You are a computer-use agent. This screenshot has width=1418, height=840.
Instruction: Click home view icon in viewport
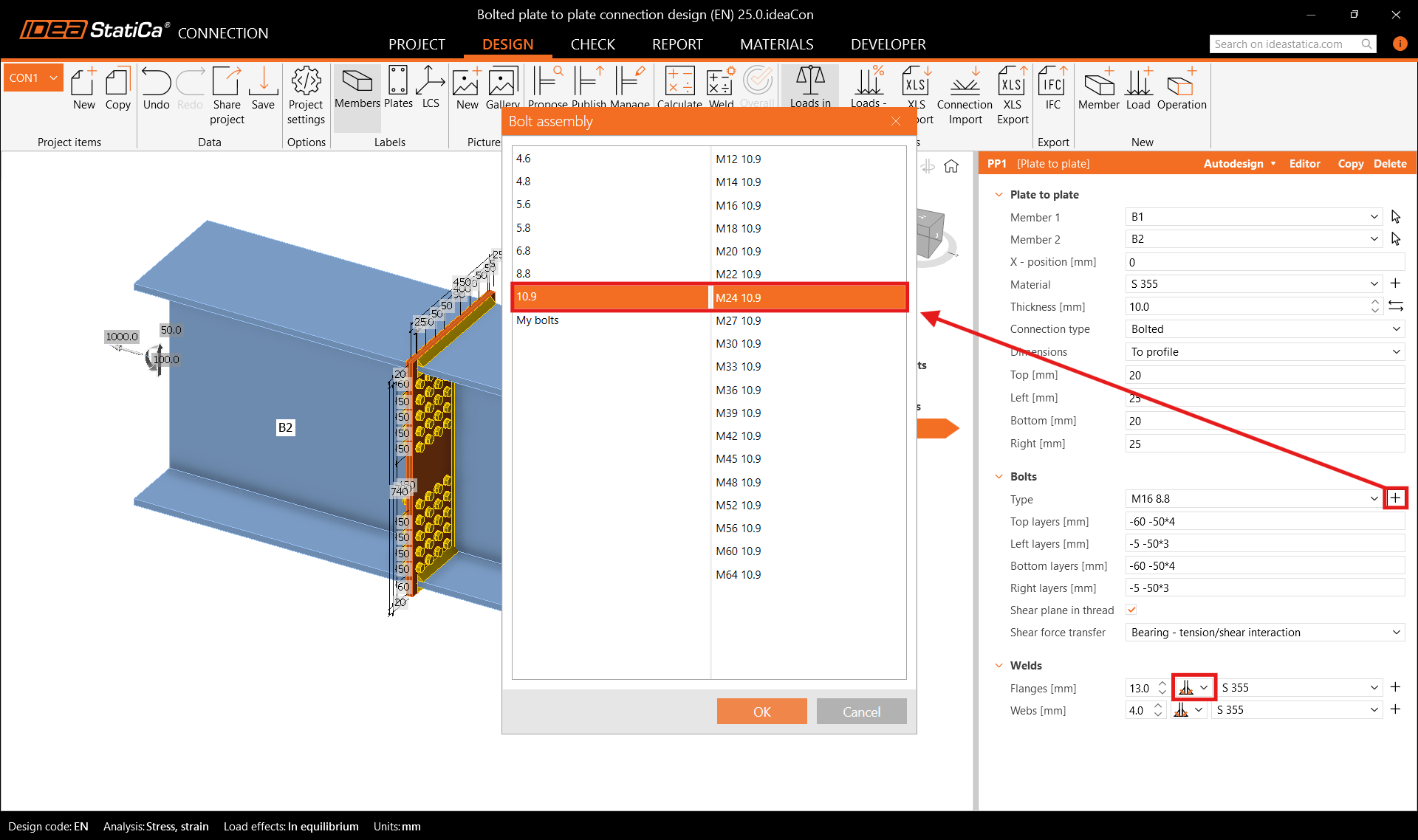click(951, 166)
